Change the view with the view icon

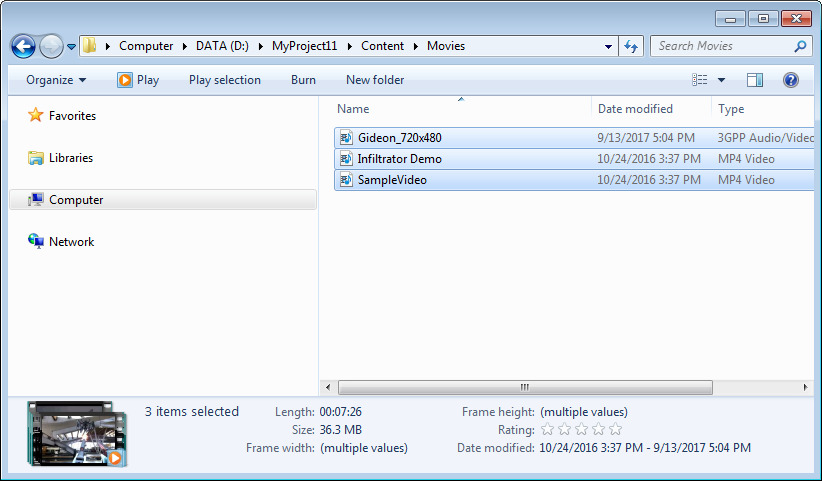point(699,80)
